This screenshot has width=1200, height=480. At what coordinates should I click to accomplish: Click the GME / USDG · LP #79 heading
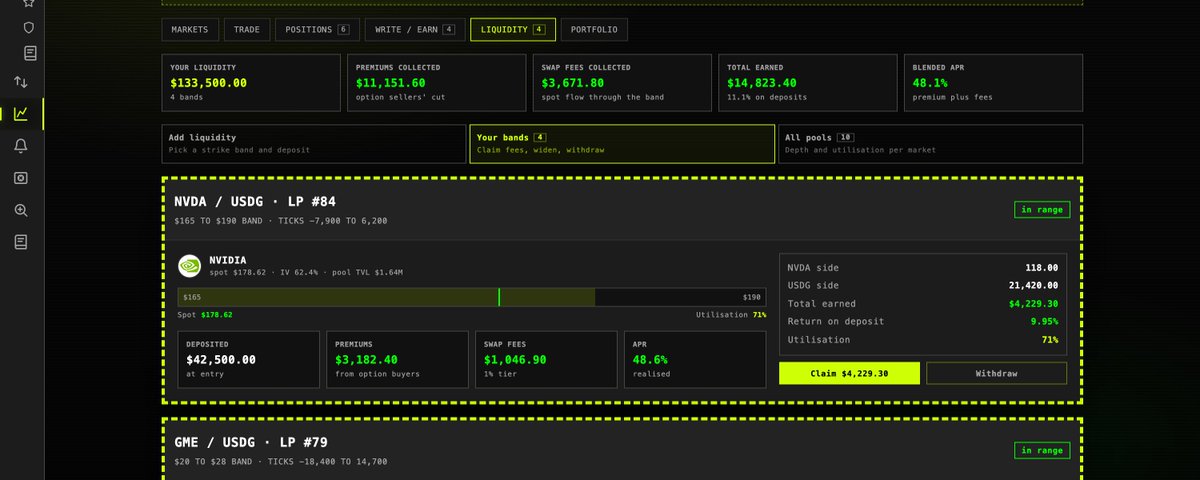(x=251, y=442)
